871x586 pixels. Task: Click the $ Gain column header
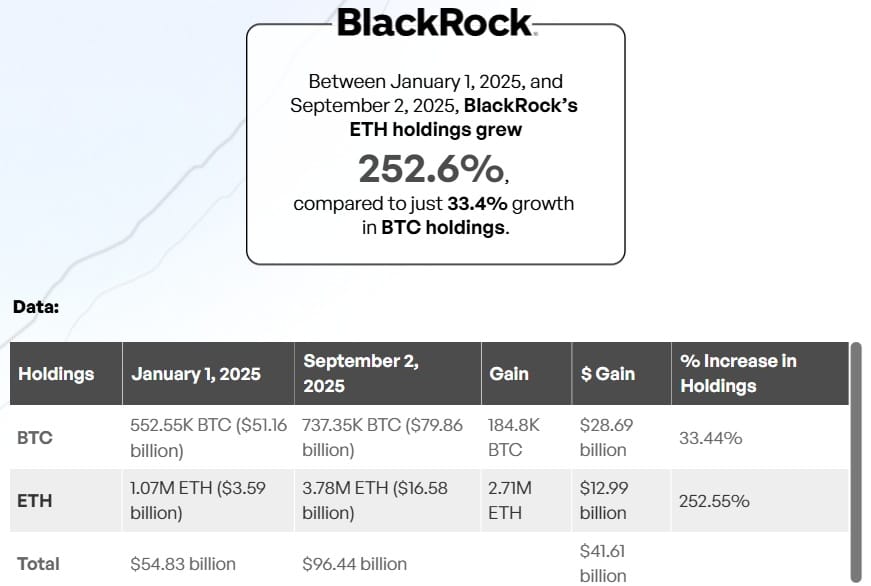pyautogui.click(x=608, y=374)
